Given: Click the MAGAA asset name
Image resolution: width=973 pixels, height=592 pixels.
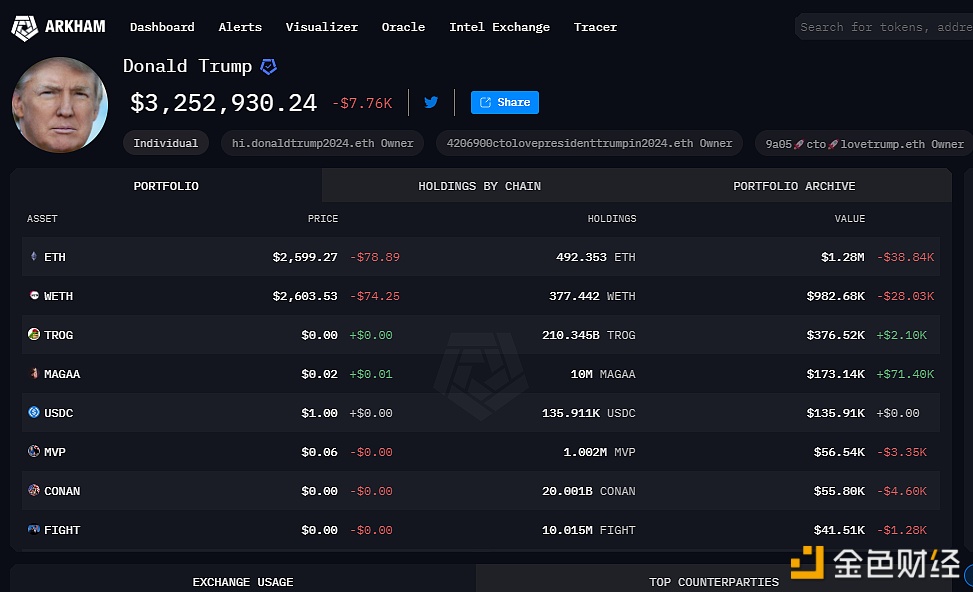Looking at the screenshot, I should point(62,374).
